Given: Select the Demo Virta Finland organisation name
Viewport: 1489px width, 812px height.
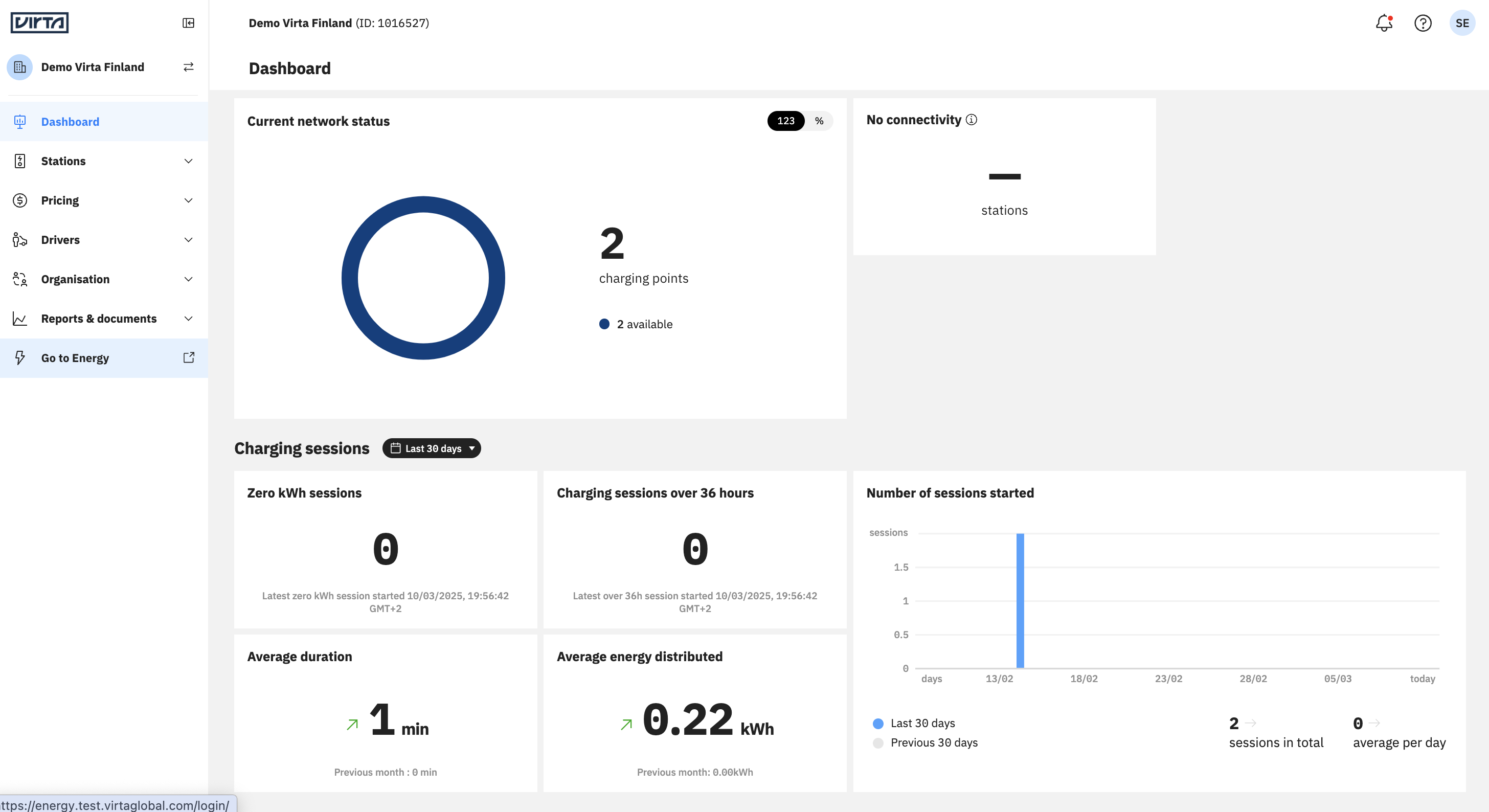Looking at the screenshot, I should 93,67.
